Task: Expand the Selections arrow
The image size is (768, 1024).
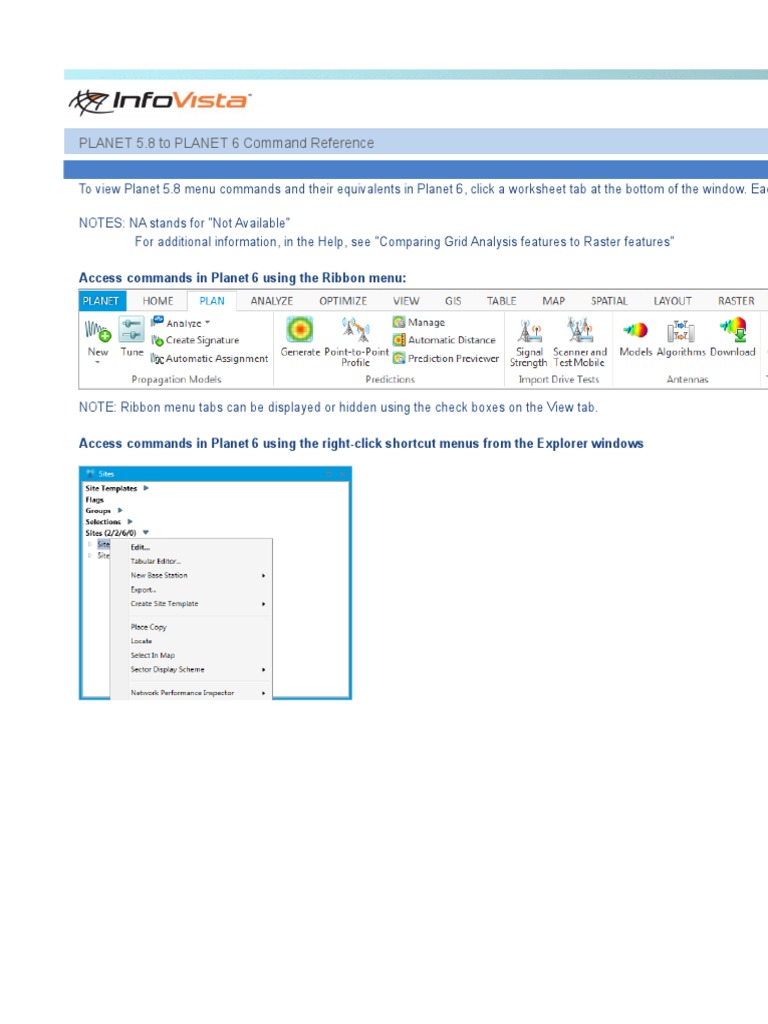Action: (130, 521)
